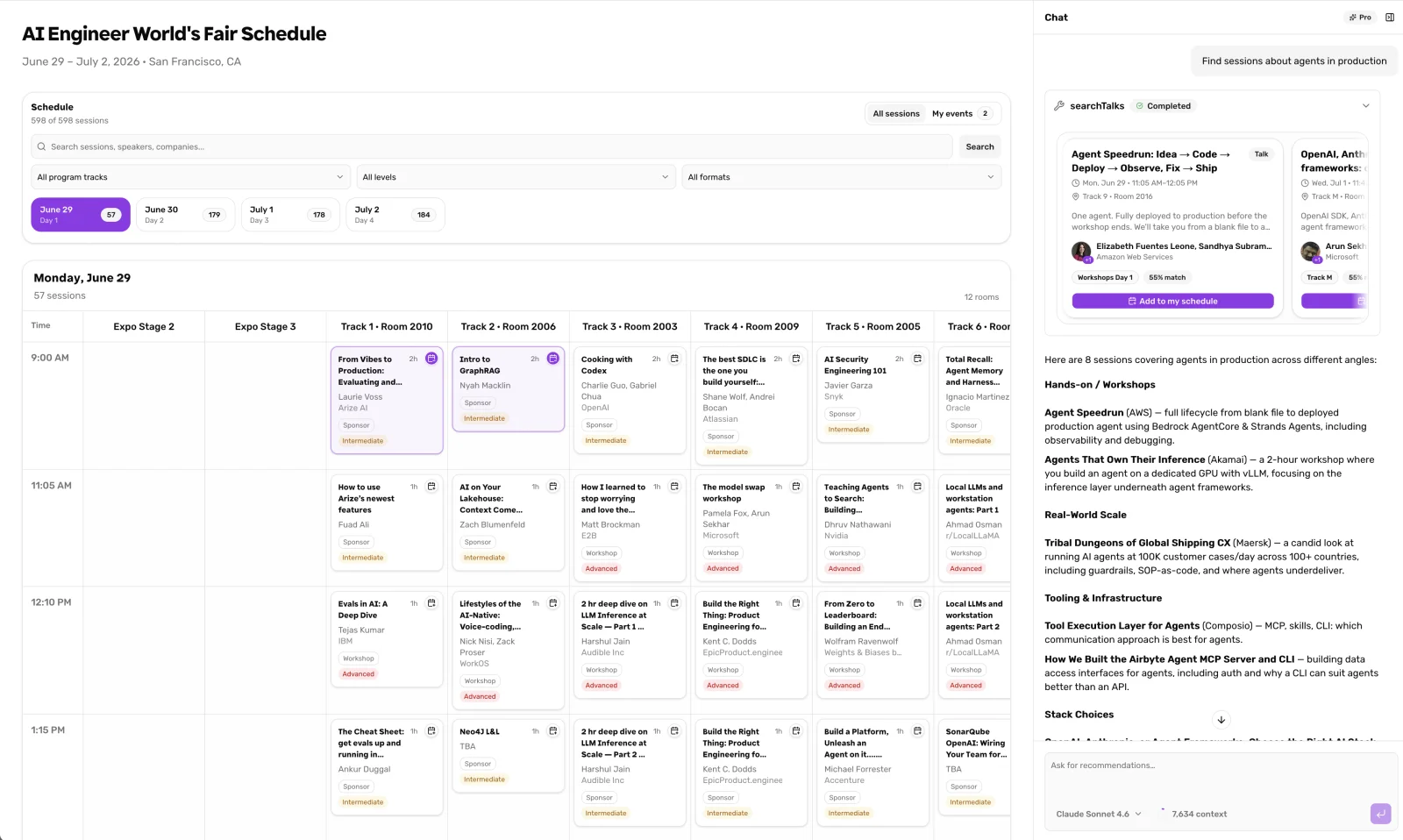Collapse the searchTalks results panel
The image size is (1403, 840).
pyautogui.click(x=1365, y=106)
